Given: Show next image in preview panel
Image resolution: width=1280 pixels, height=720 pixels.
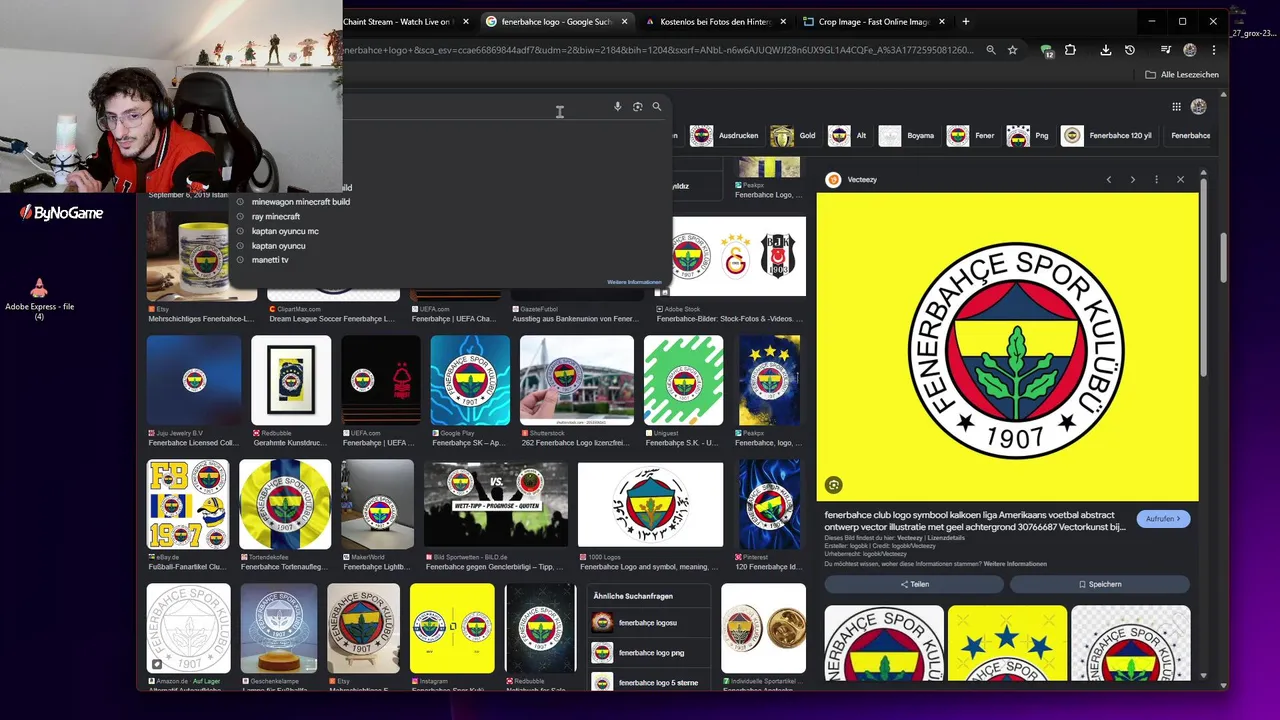Looking at the screenshot, I should pyautogui.click(x=1132, y=180).
